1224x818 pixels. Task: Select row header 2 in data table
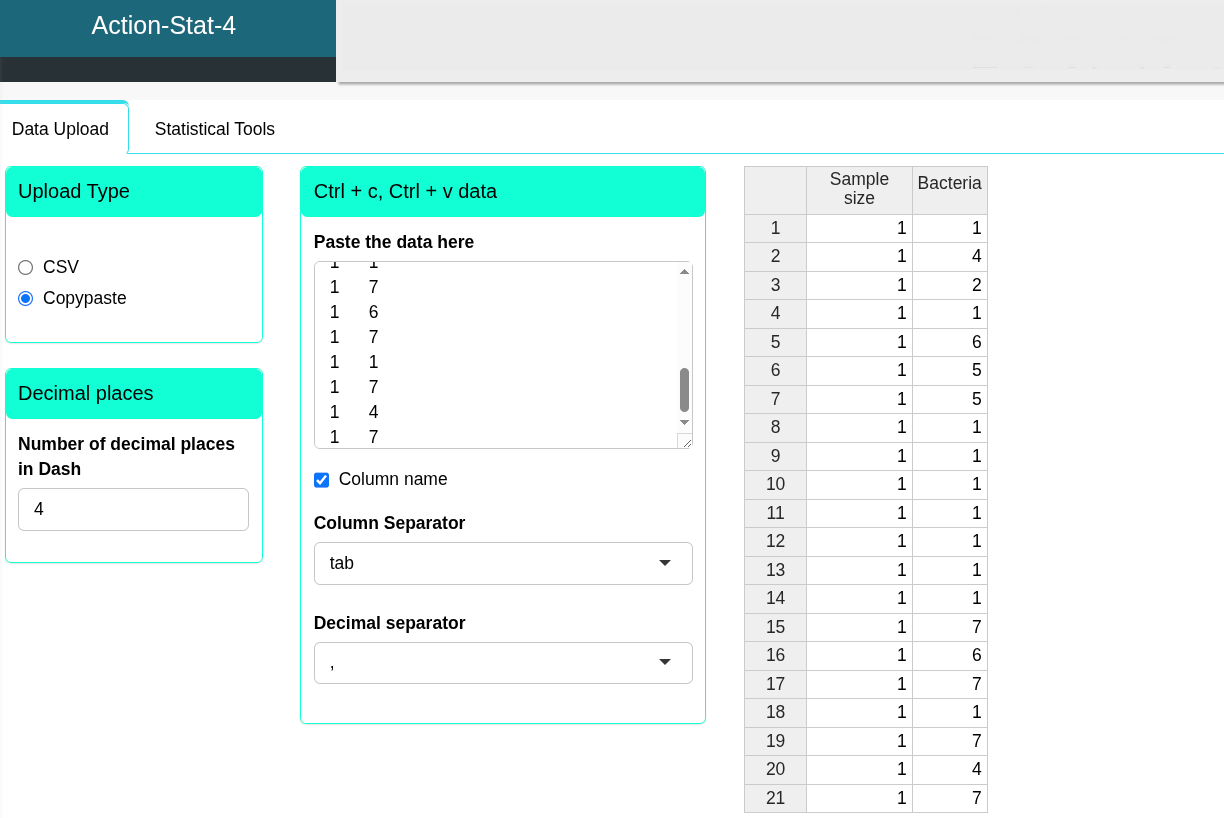[775, 257]
